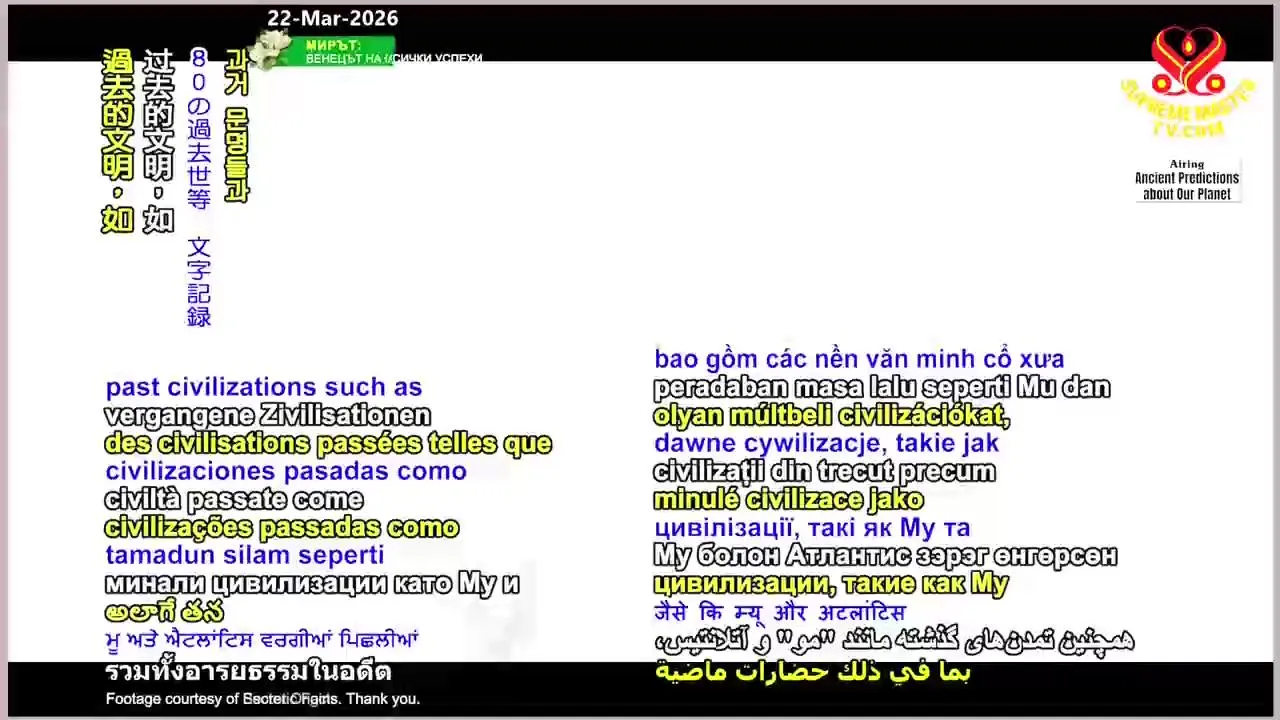Click Romanian subtitle civilizații din trecut precum

pos(824,471)
